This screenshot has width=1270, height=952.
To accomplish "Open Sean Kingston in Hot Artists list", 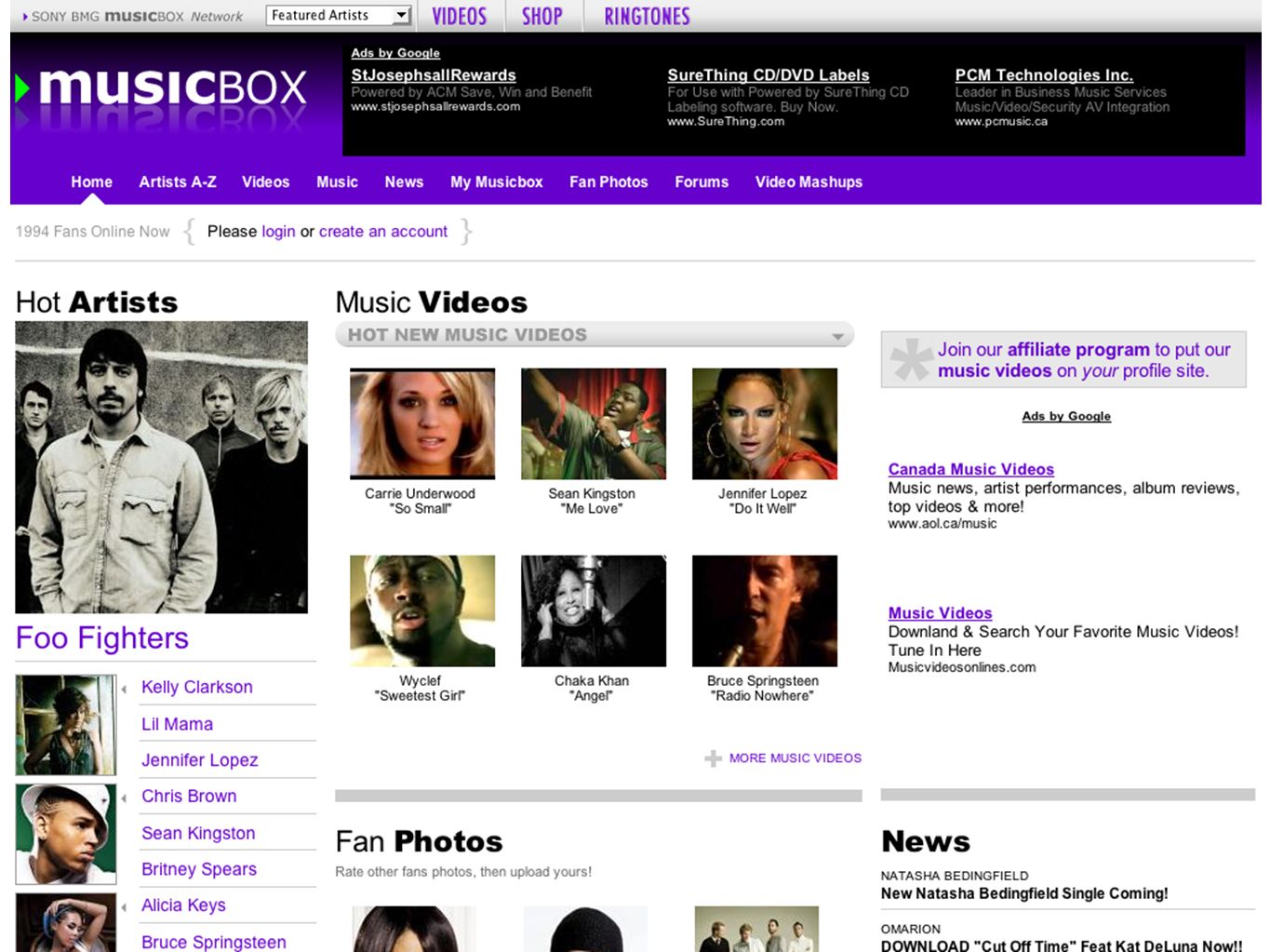I will [198, 834].
